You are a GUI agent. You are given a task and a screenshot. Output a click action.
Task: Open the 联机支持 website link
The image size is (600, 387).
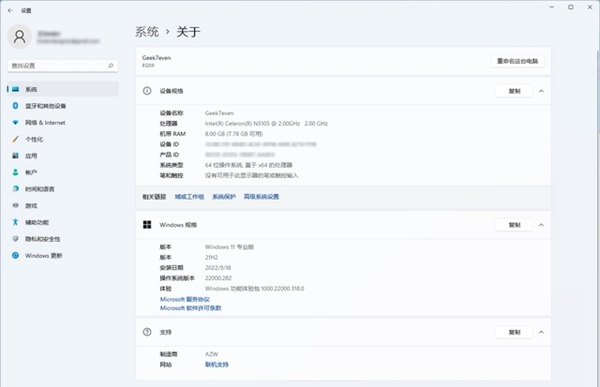point(217,365)
